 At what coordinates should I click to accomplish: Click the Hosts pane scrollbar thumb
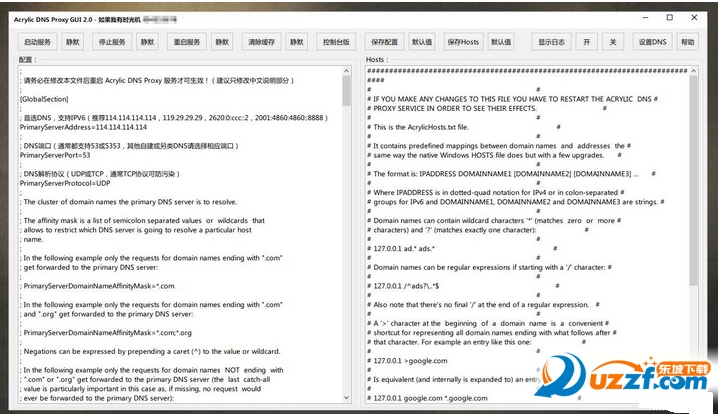point(693,181)
